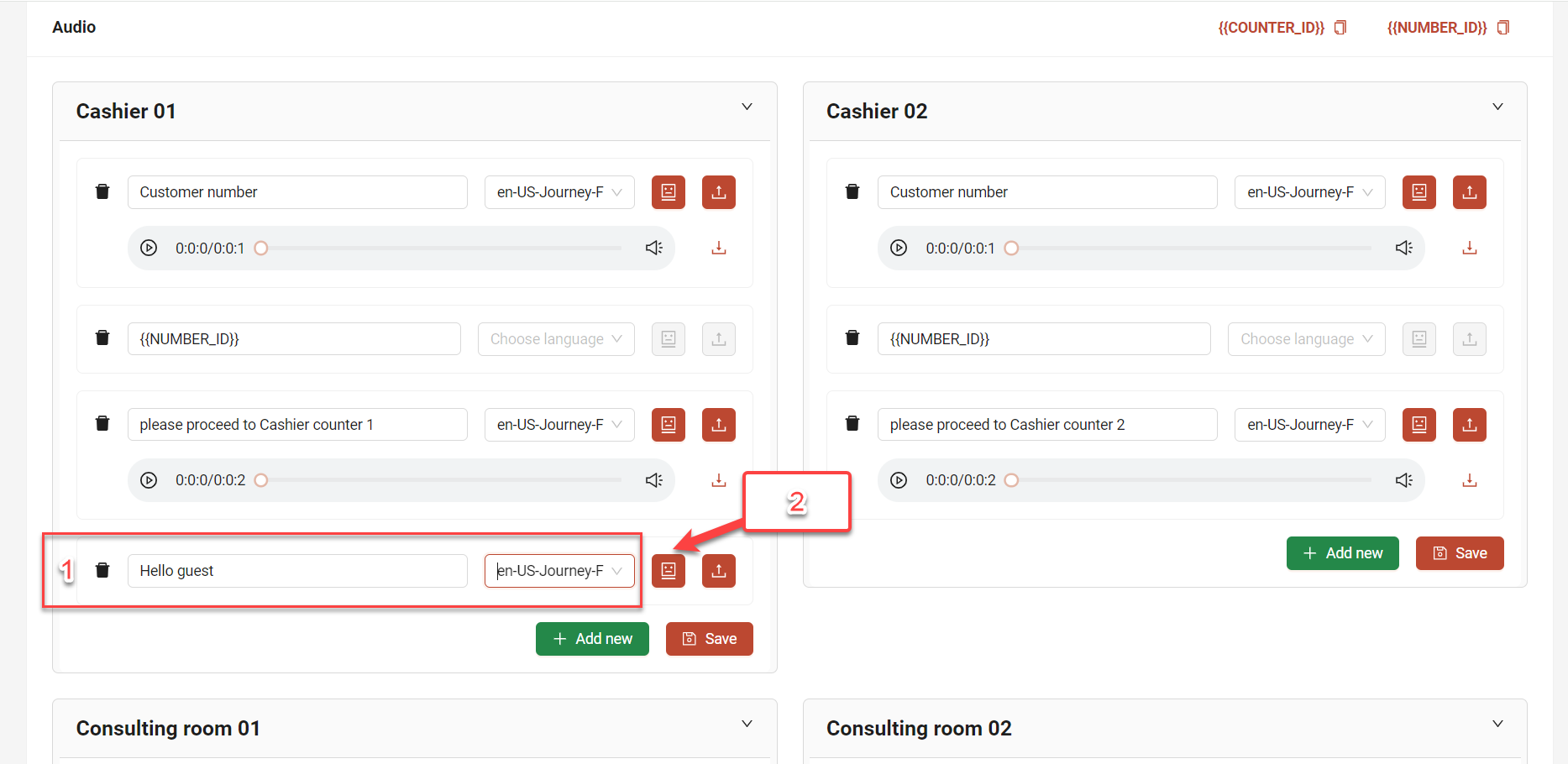Viewport: 1568px width, 764px height.
Task: Delete Cashier 02 Customer number row
Action: [x=852, y=191]
